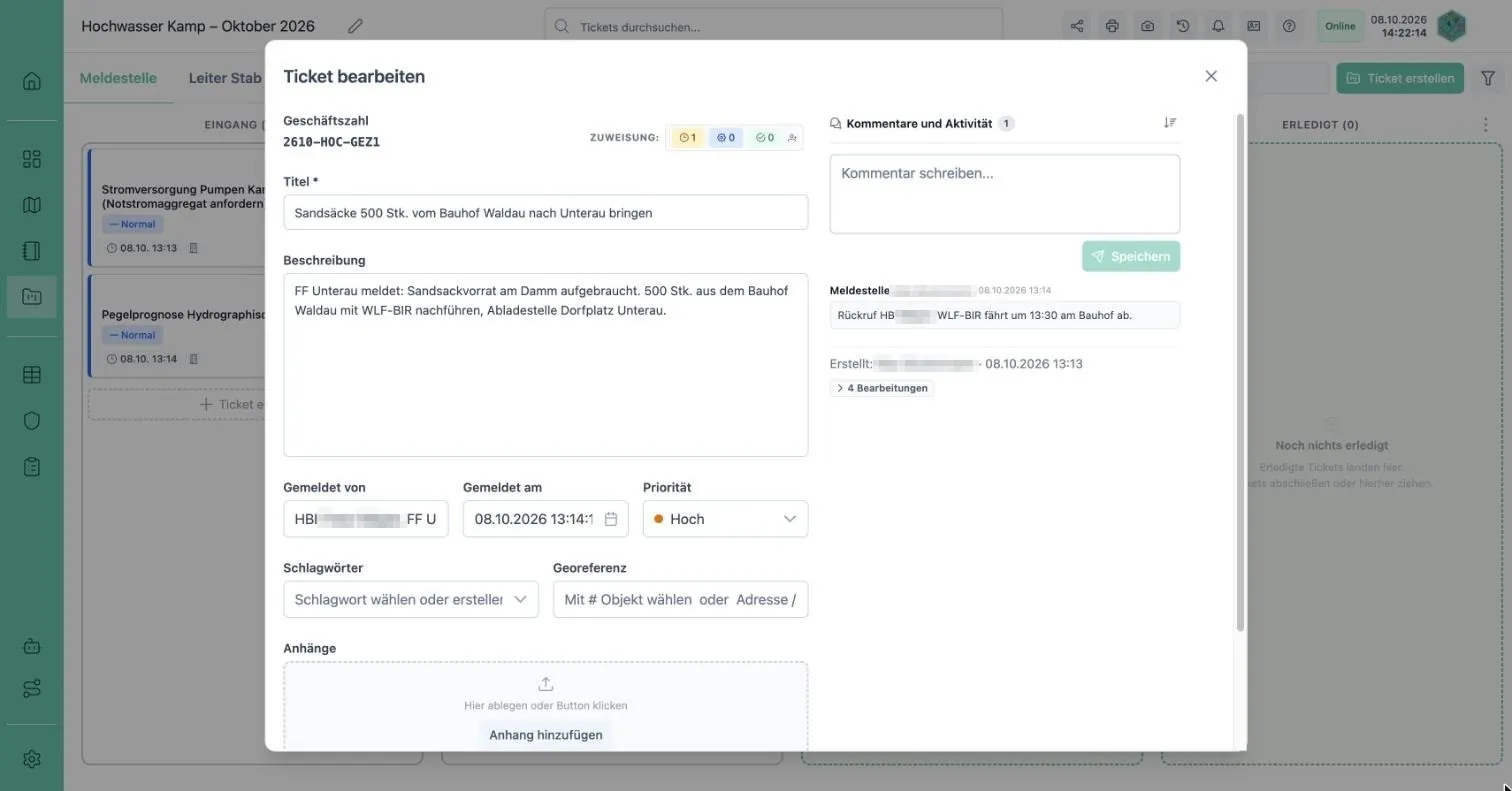Click the Tickets durchsuchen search box
Image resolution: width=1512 pixels, height=791 pixels.
tap(774, 27)
